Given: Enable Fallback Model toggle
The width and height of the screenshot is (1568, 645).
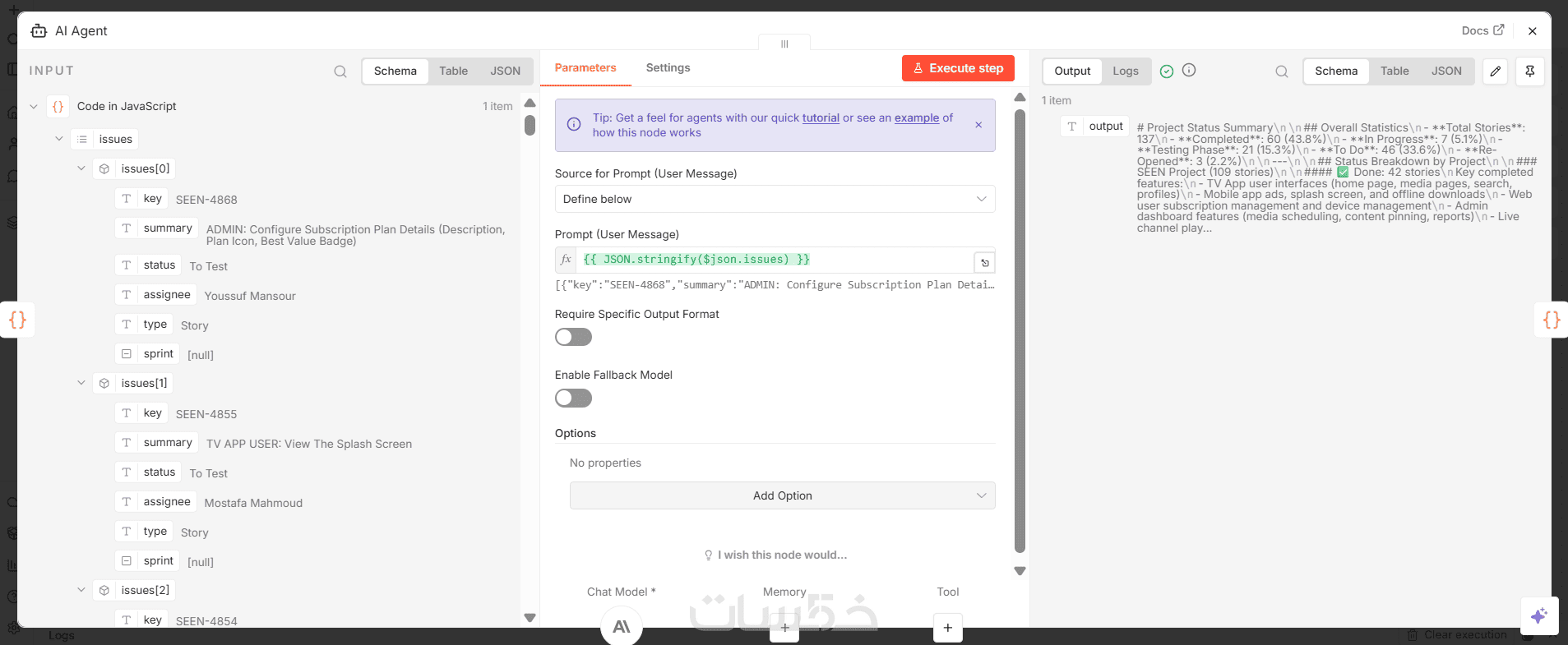Looking at the screenshot, I should [573, 398].
